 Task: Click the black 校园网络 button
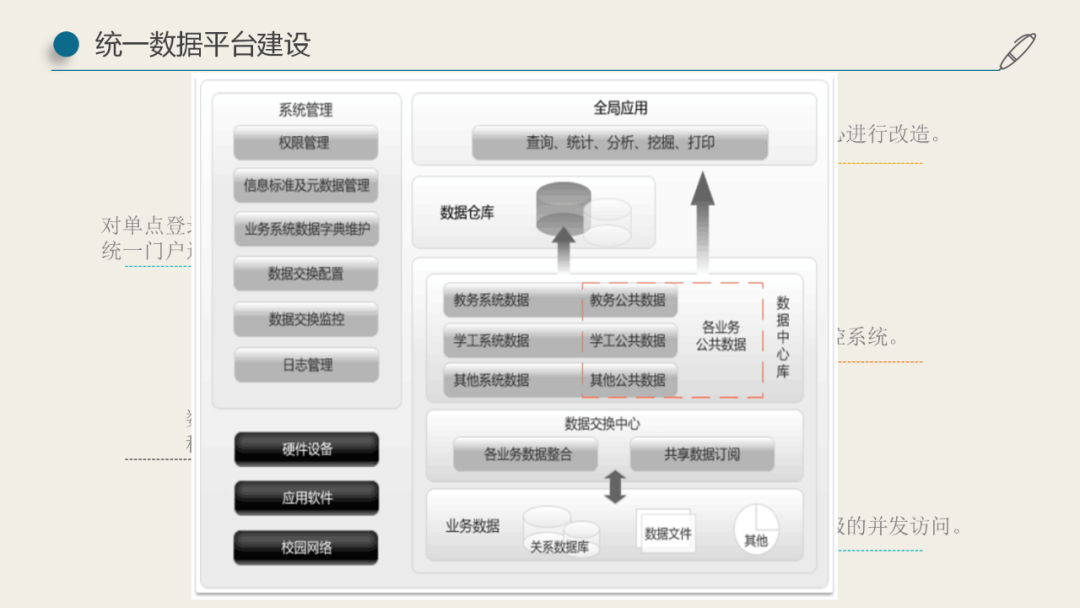pyautogui.click(x=306, y=547)
